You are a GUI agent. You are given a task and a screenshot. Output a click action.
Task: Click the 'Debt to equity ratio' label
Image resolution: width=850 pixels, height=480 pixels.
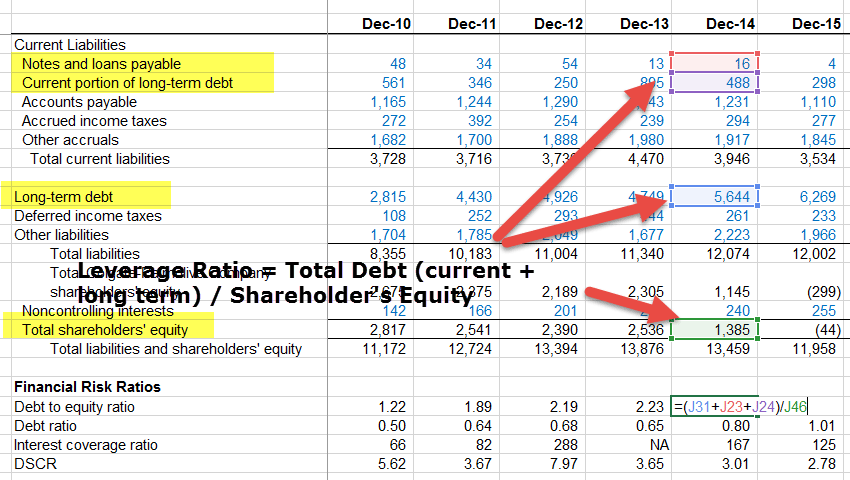click(x=74, y=406)
